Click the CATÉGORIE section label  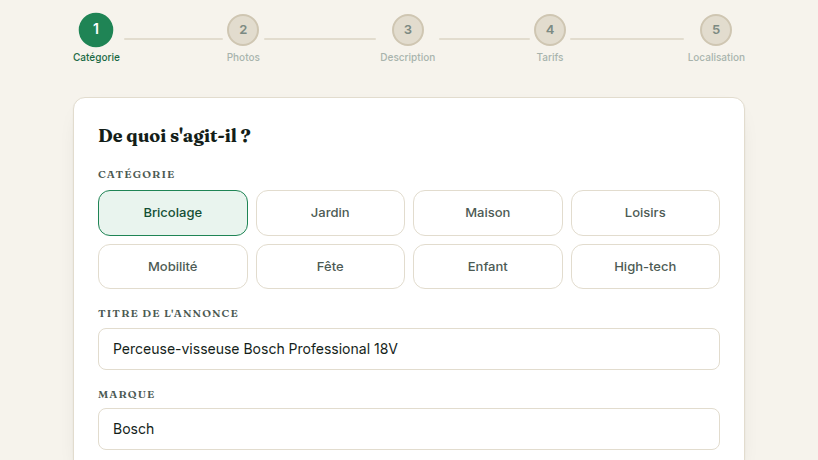(137, 174)
